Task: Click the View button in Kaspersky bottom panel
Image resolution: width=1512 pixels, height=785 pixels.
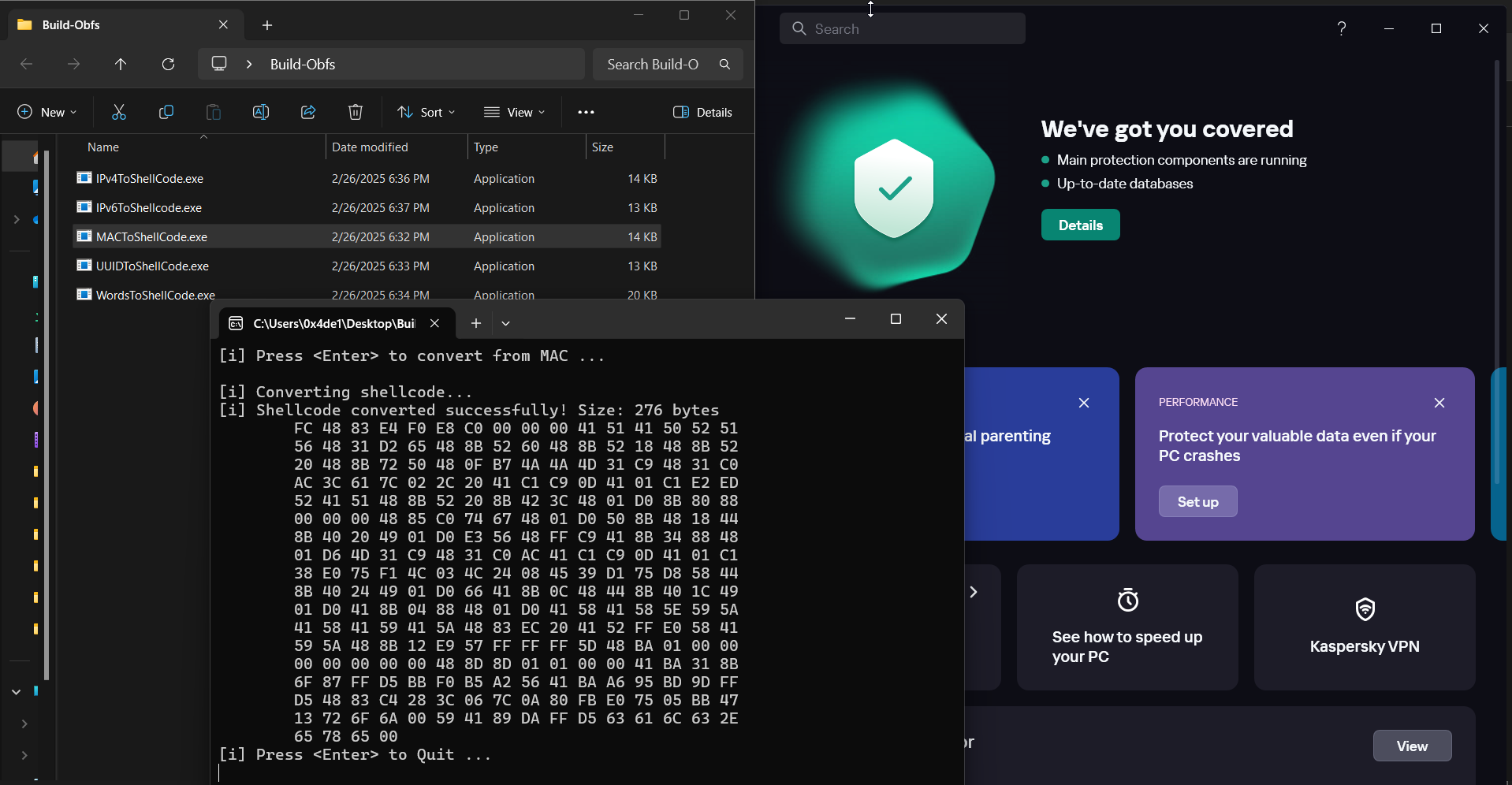Action: [x=1413, y=746]
